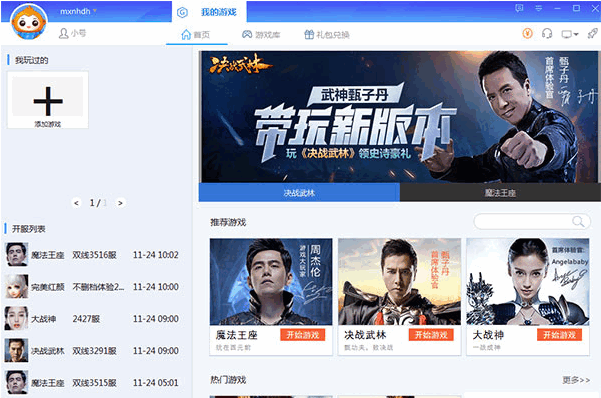The width and height of the screenshot is (601, 398).
Task: Select the 决战武林 banner tab
Action: 299,192
